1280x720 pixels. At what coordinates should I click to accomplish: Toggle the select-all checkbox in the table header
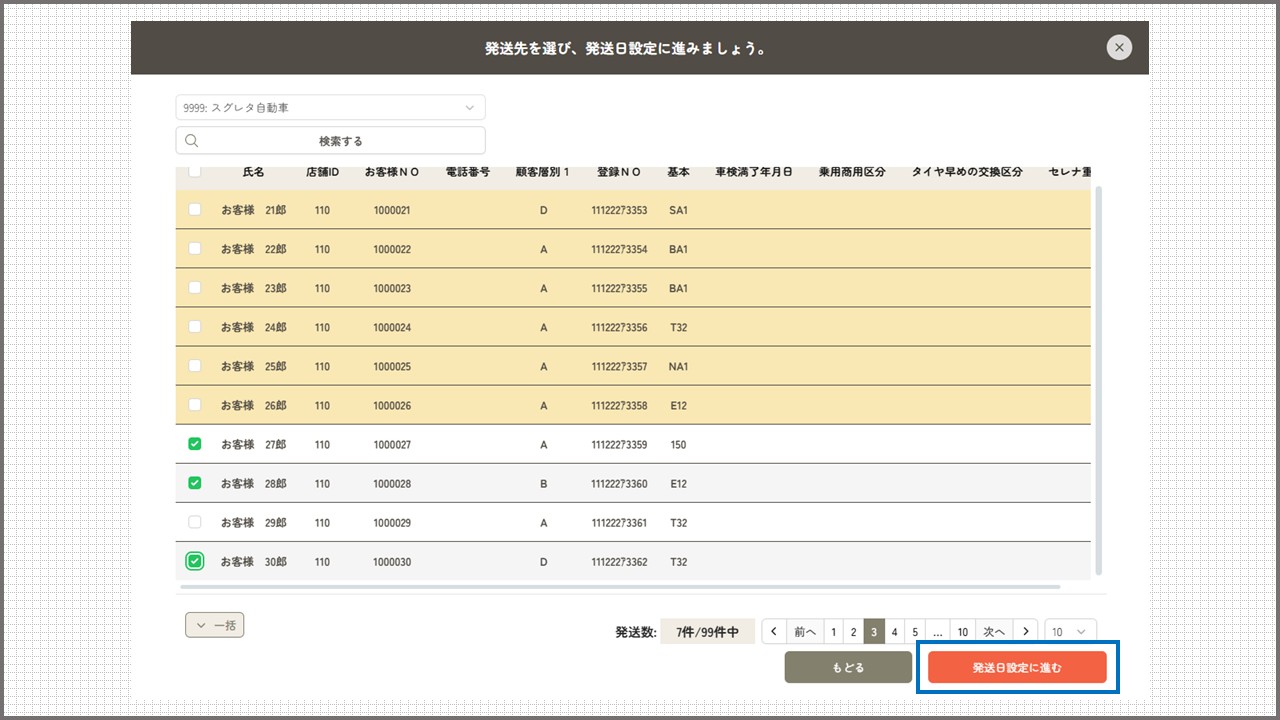pos(195,171)
